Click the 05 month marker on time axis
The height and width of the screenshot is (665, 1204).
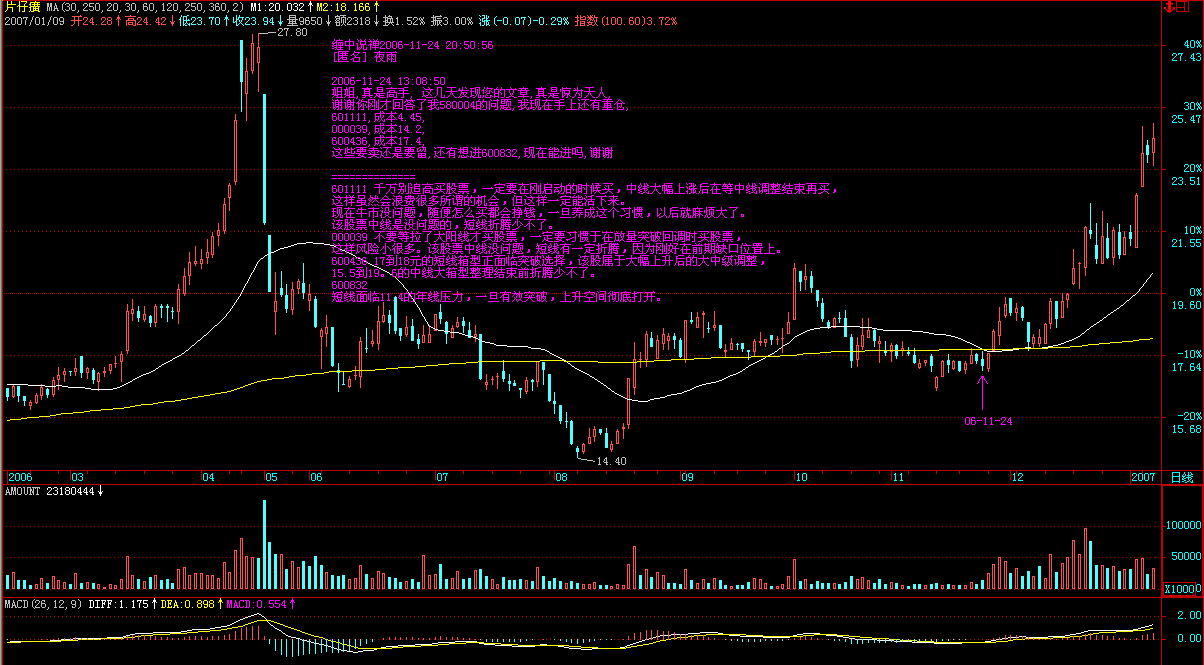tap(271, 477)
